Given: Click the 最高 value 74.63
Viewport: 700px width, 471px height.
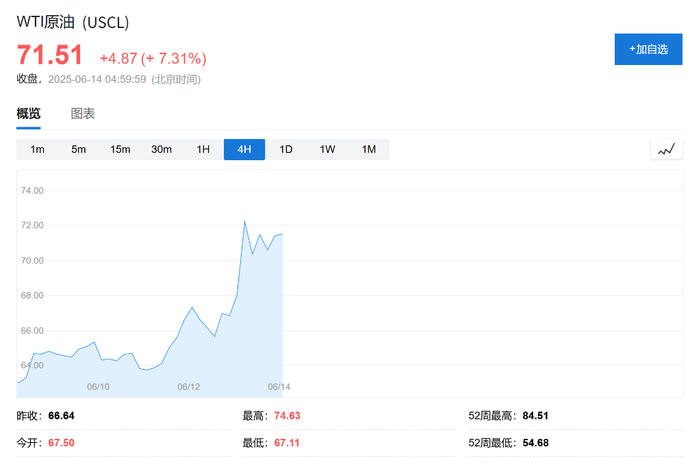Looking at the screenshot, I should point(290,416).
